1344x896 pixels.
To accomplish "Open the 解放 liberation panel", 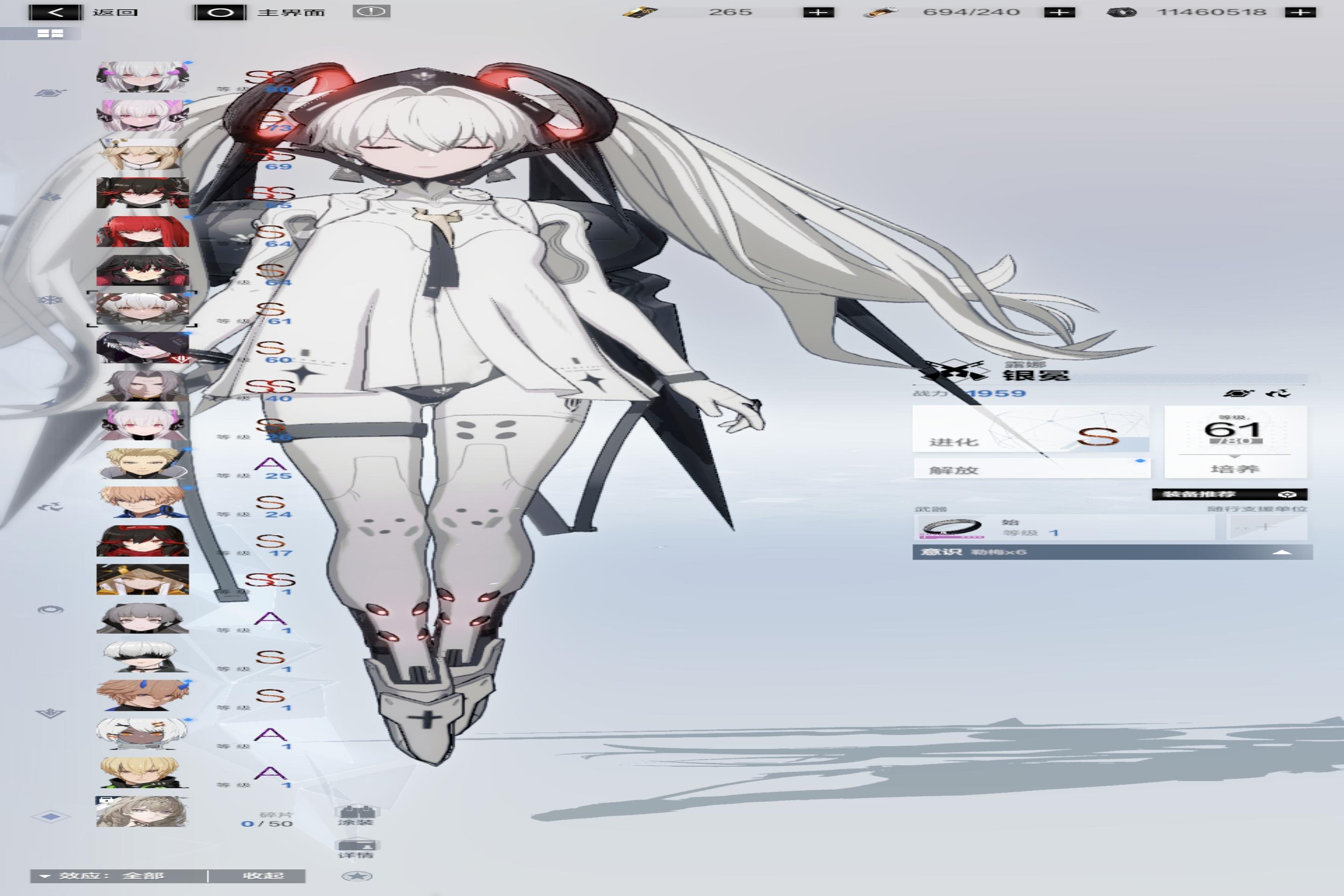I will click(x=1031, y=468).
